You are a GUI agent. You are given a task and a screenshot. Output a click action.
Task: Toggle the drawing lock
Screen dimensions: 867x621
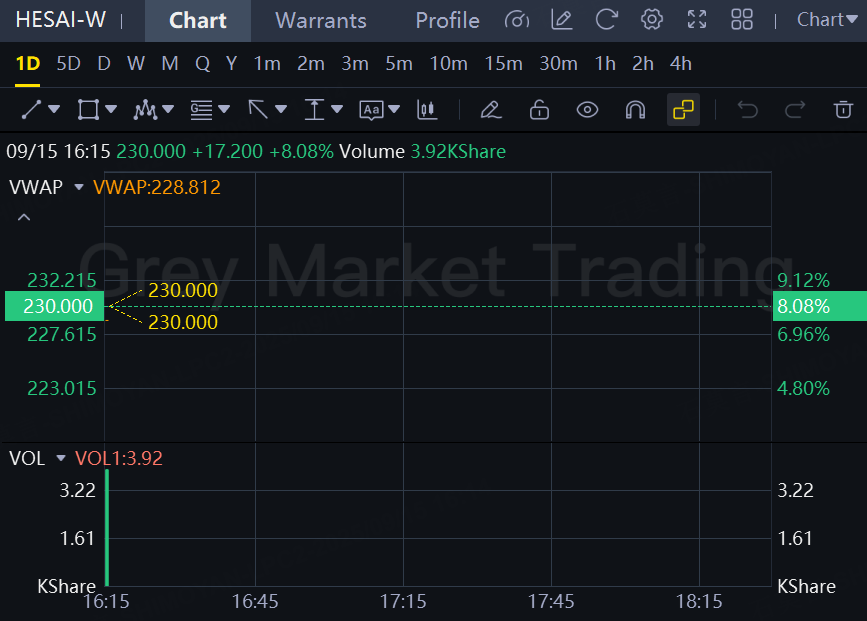[x=539, y=109]
